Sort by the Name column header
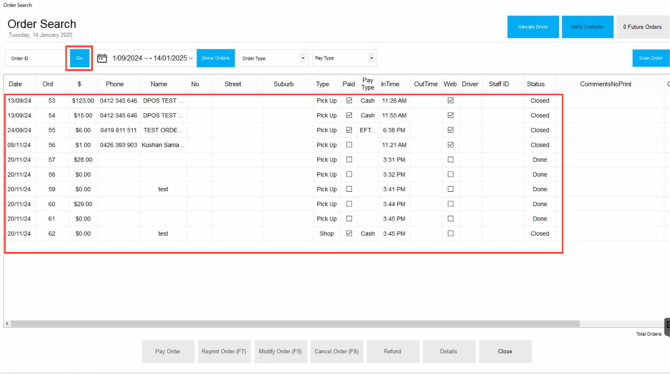Screen dimensions: 670x374 click(159, 84)
